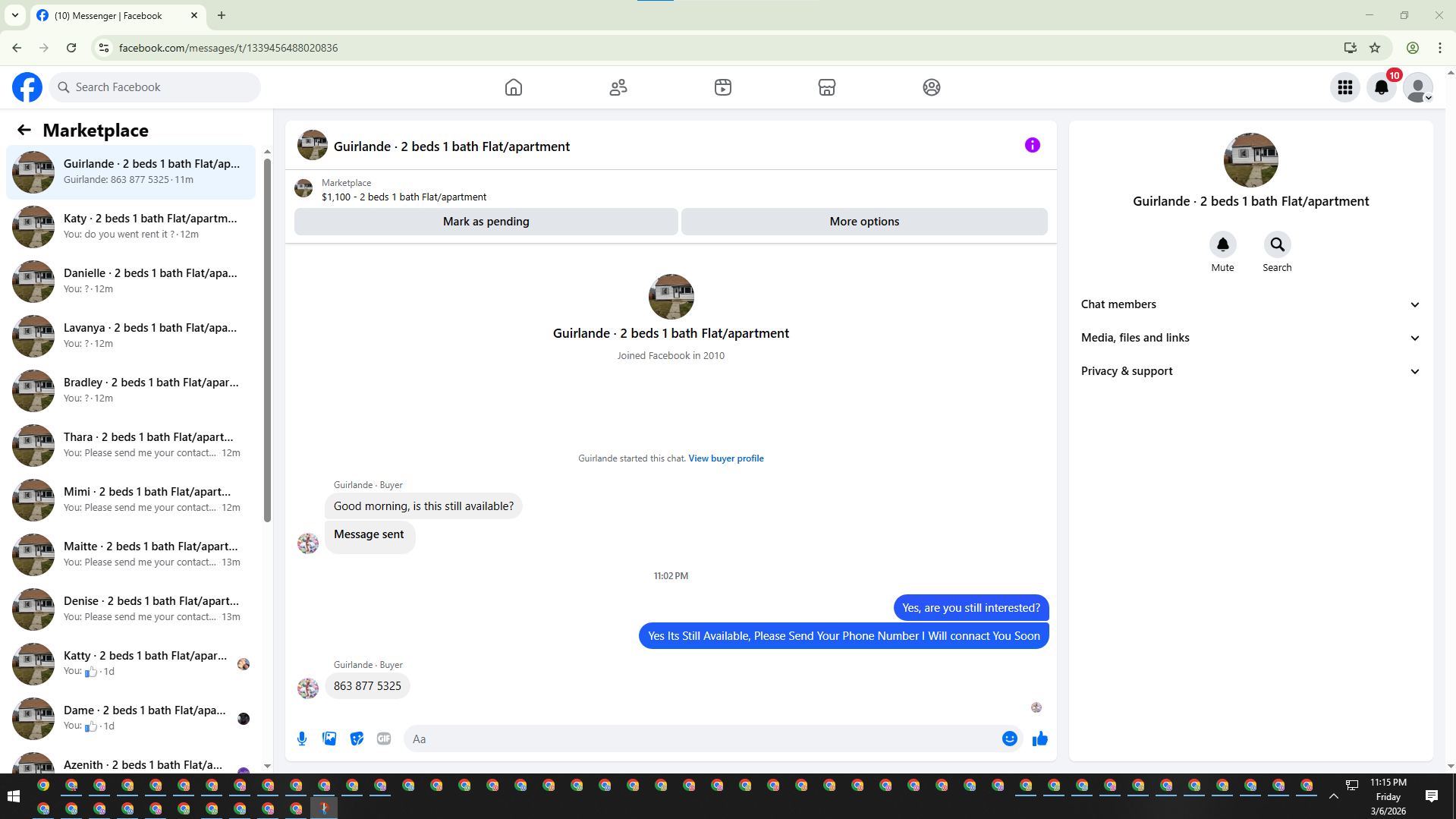
Task: Open Dame conversation
Action: pyautogui.click(x=131, y=718)
